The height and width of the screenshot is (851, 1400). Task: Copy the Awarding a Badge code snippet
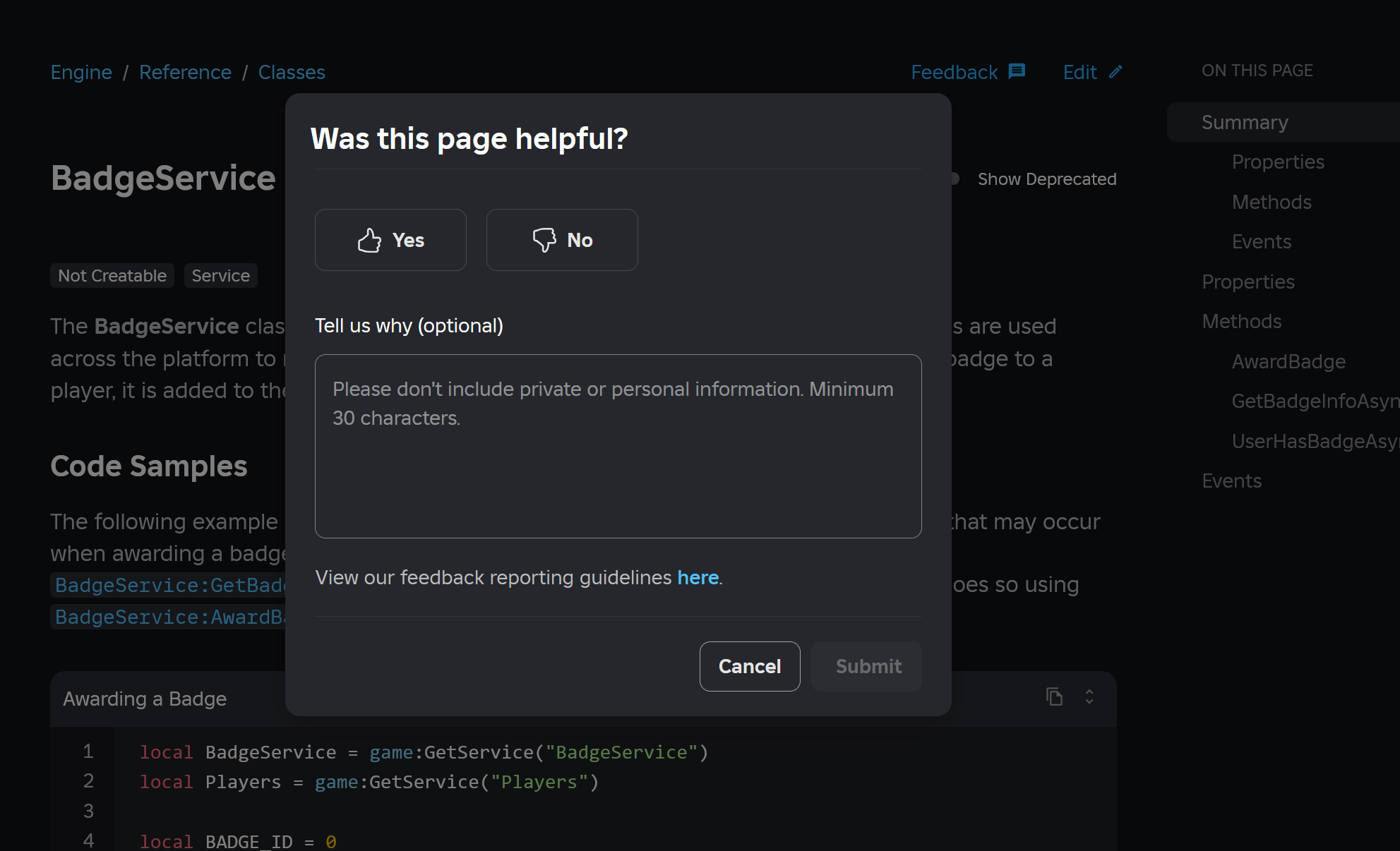click(1055, 697)
